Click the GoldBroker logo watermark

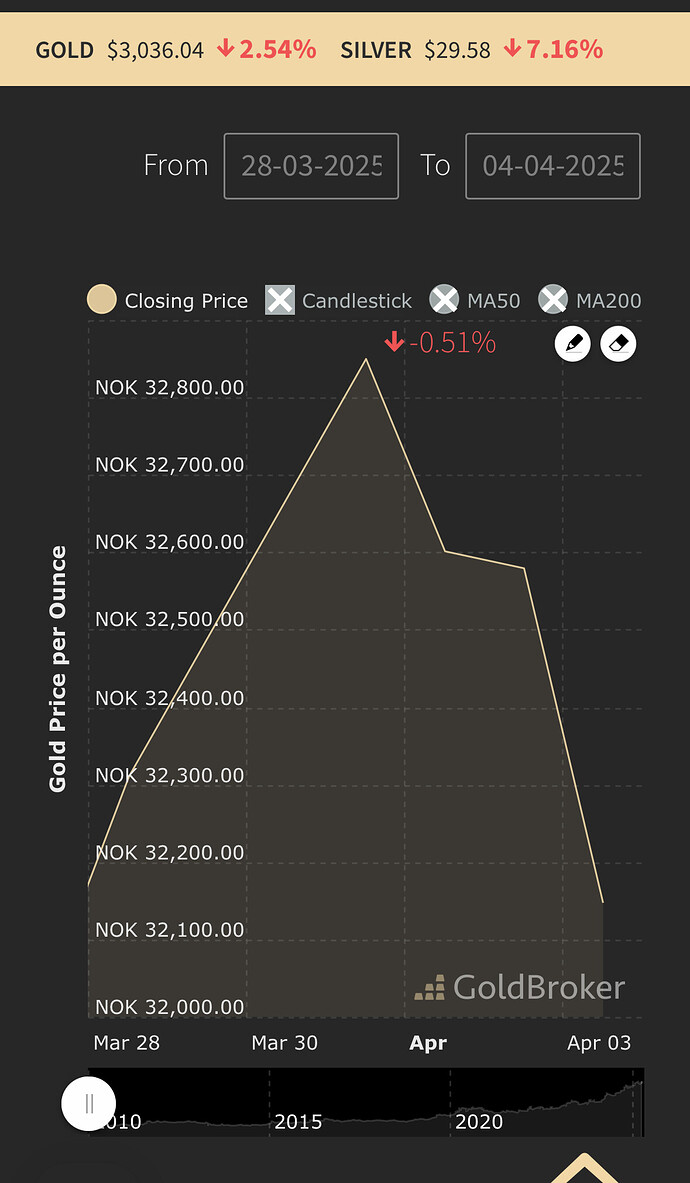pyautogui.click(x=520, y=988)
